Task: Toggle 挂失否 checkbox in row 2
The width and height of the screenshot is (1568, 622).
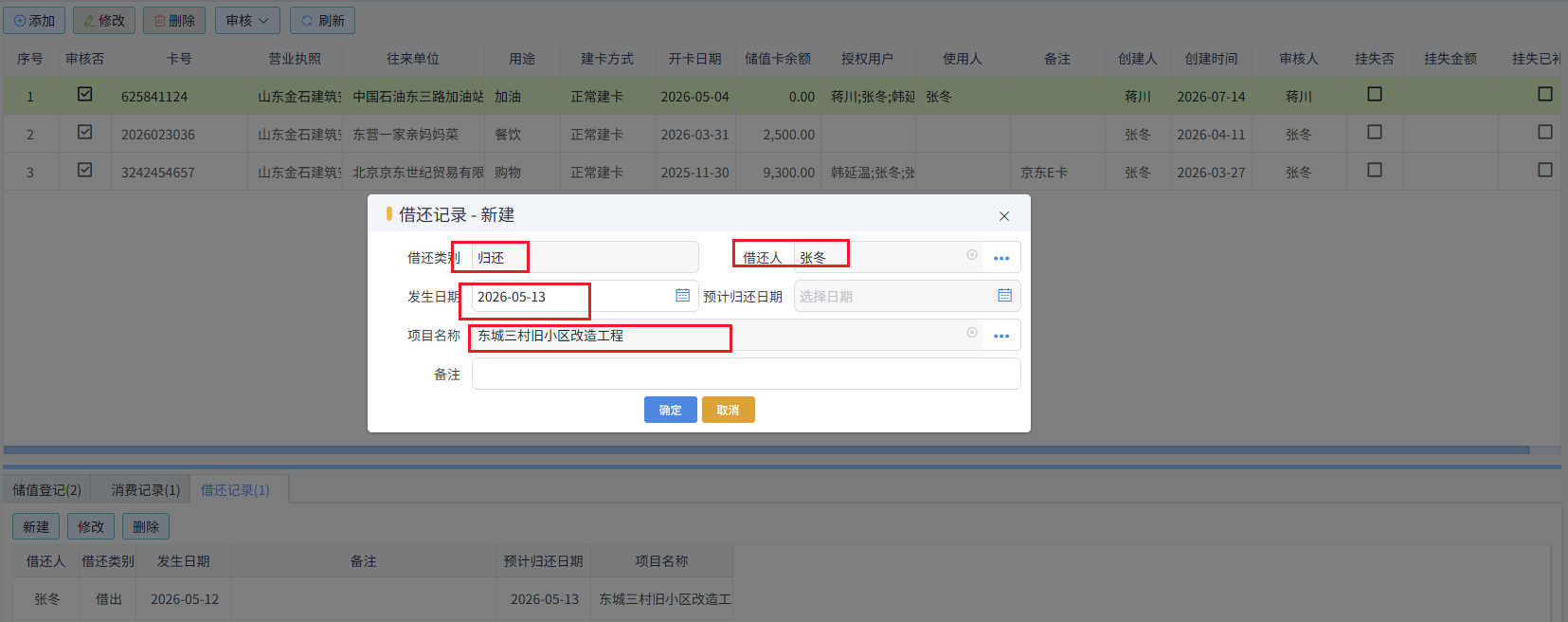Action: pyautogui.click(x=1375, y=132)
